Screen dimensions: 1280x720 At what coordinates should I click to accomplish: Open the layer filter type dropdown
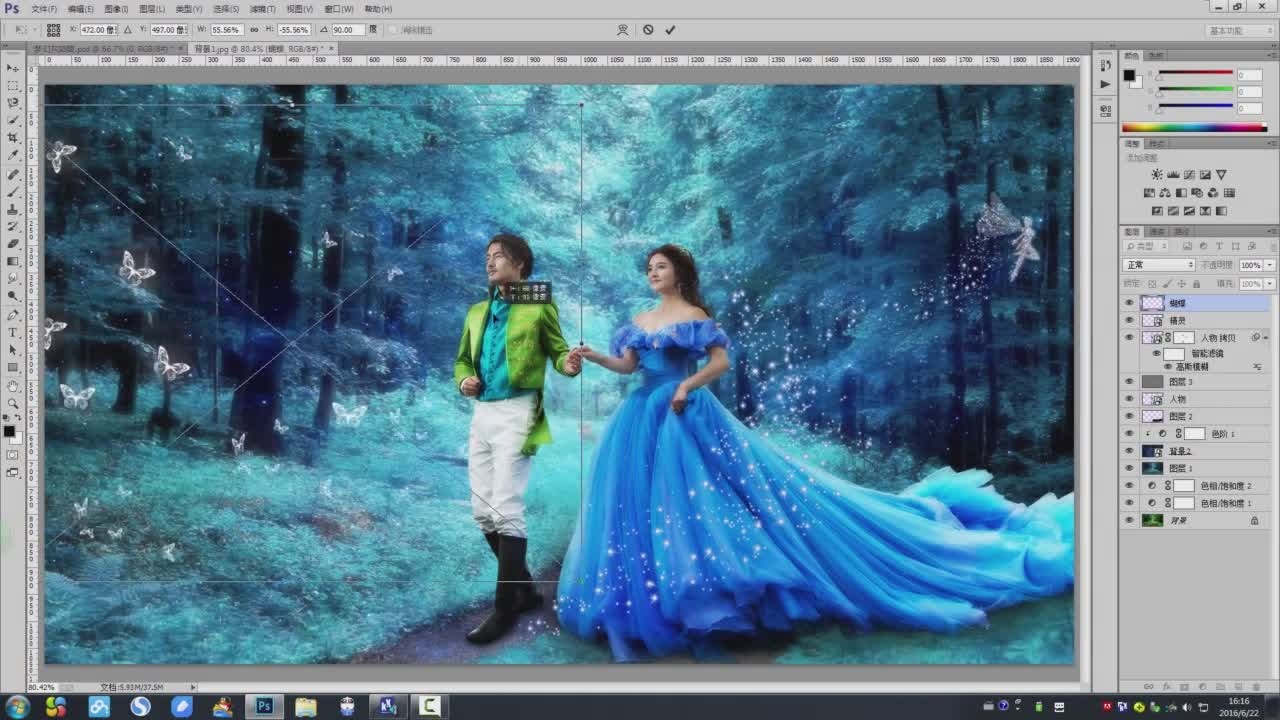(1146, 246)
